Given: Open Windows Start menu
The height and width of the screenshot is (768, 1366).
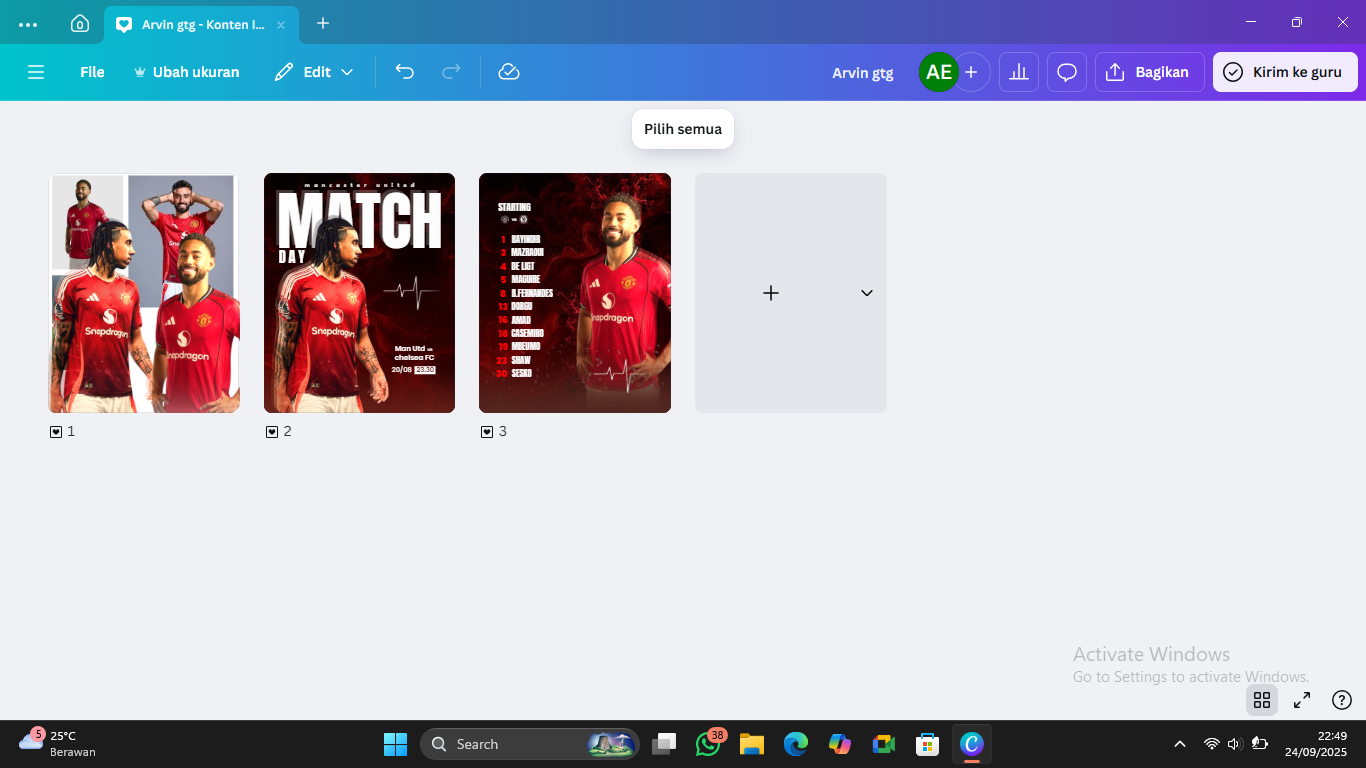Looking at the screenshot, I should [395, 744].
